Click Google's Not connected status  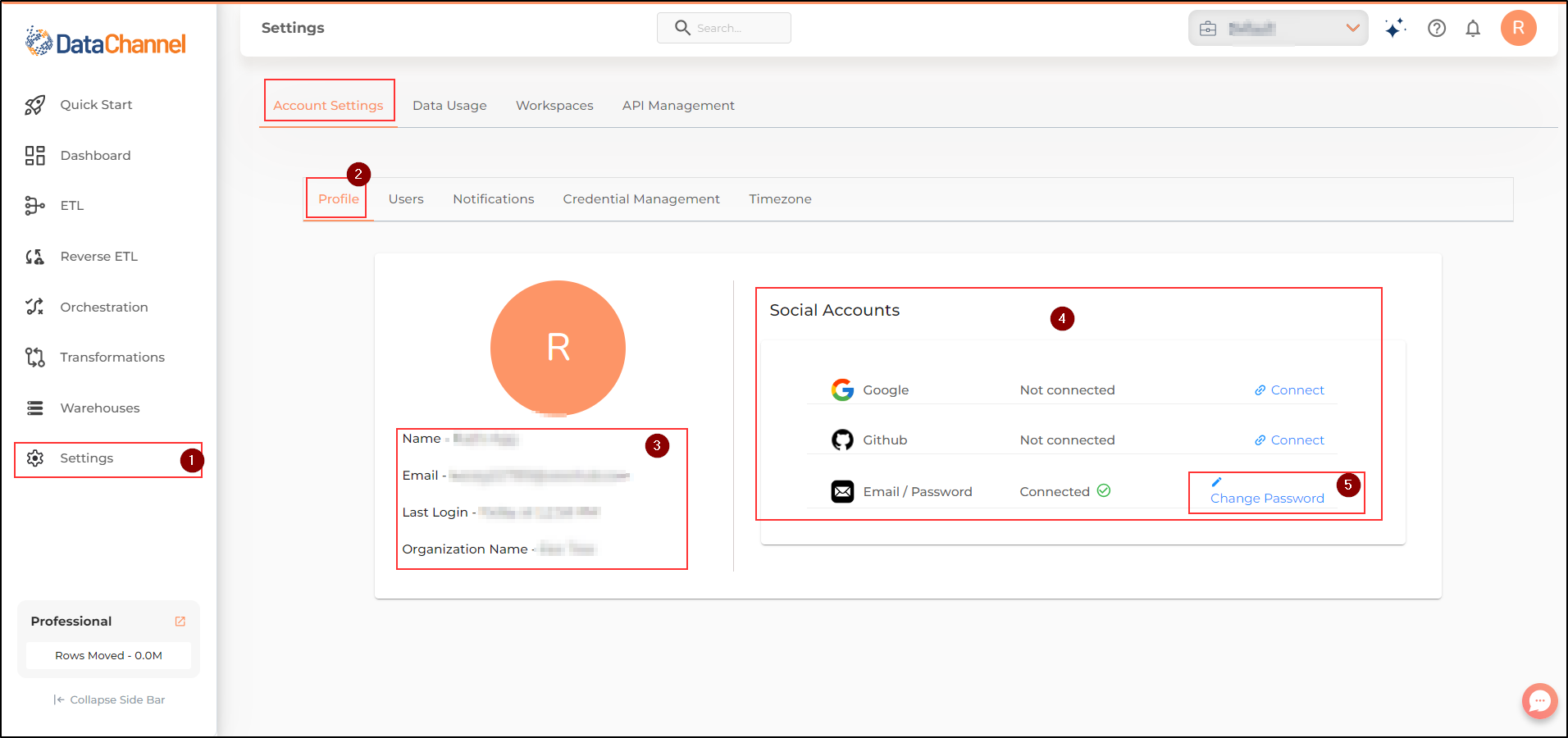(x=1067, y=390)
